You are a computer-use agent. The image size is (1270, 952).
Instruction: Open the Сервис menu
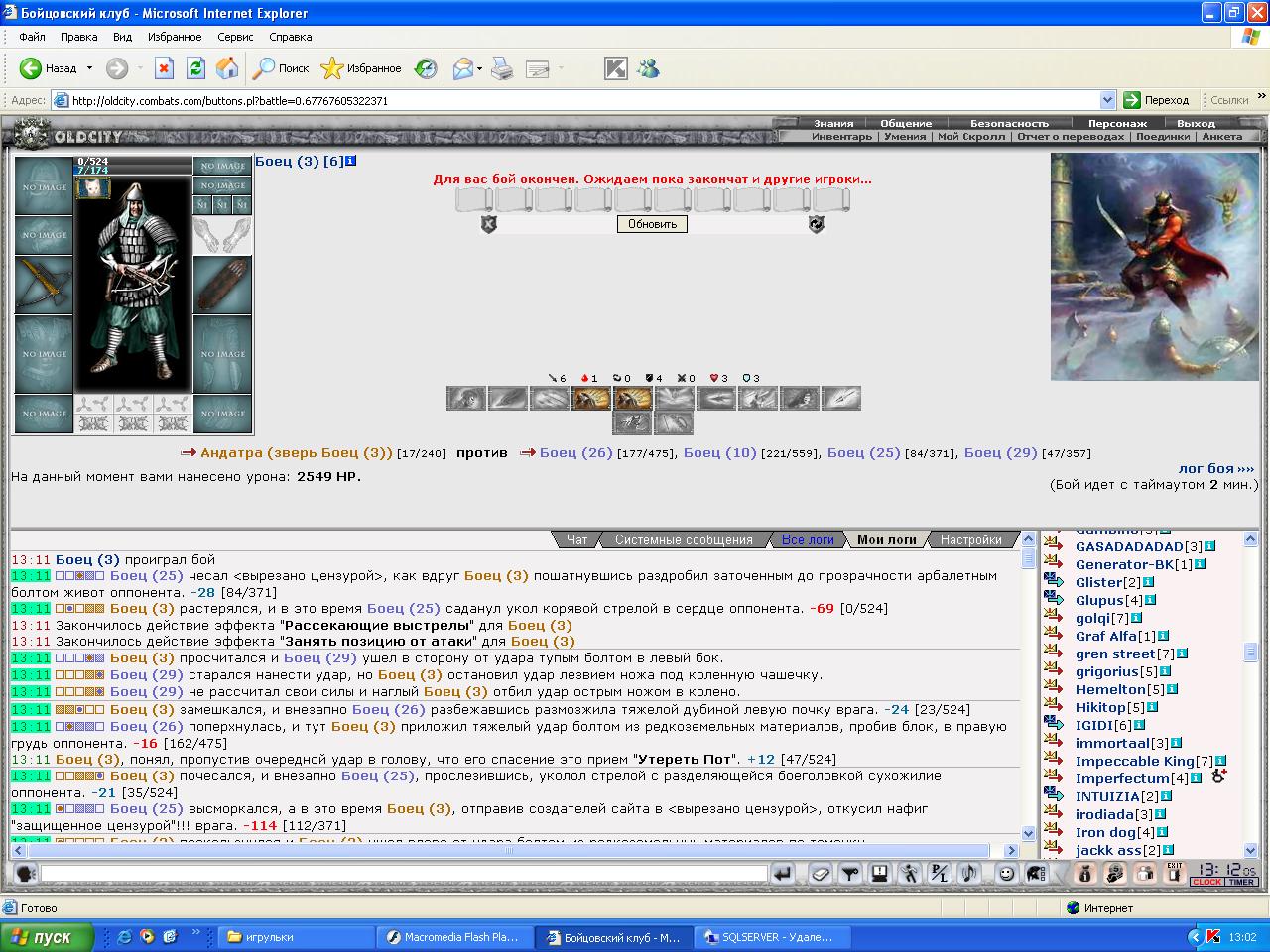coord(235,37)
